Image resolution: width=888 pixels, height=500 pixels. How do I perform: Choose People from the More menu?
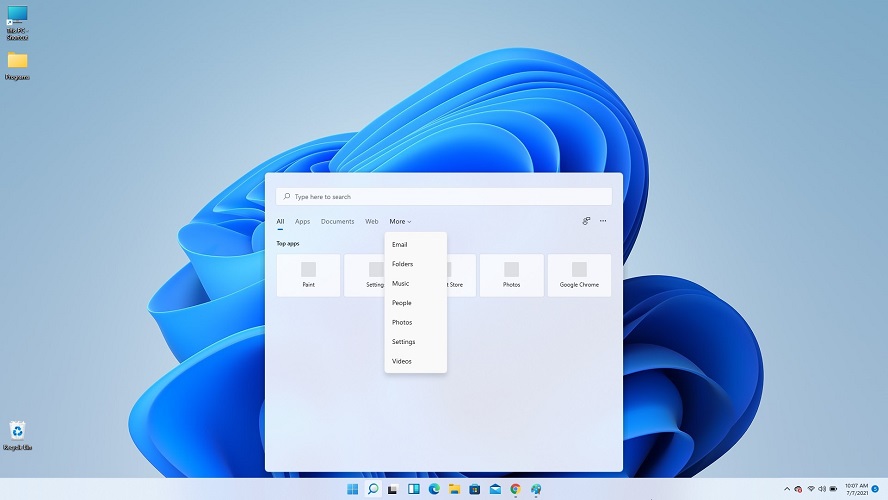(416, 303)
